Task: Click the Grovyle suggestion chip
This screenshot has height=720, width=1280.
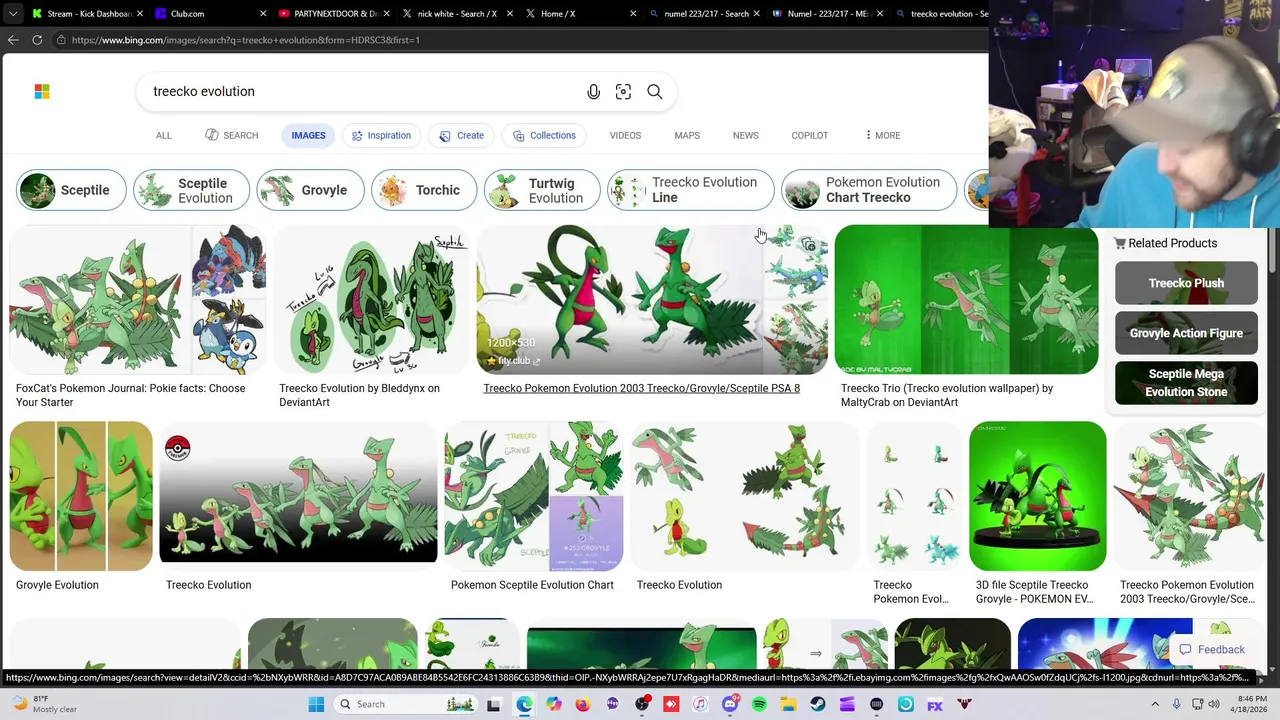Action: 310,190
